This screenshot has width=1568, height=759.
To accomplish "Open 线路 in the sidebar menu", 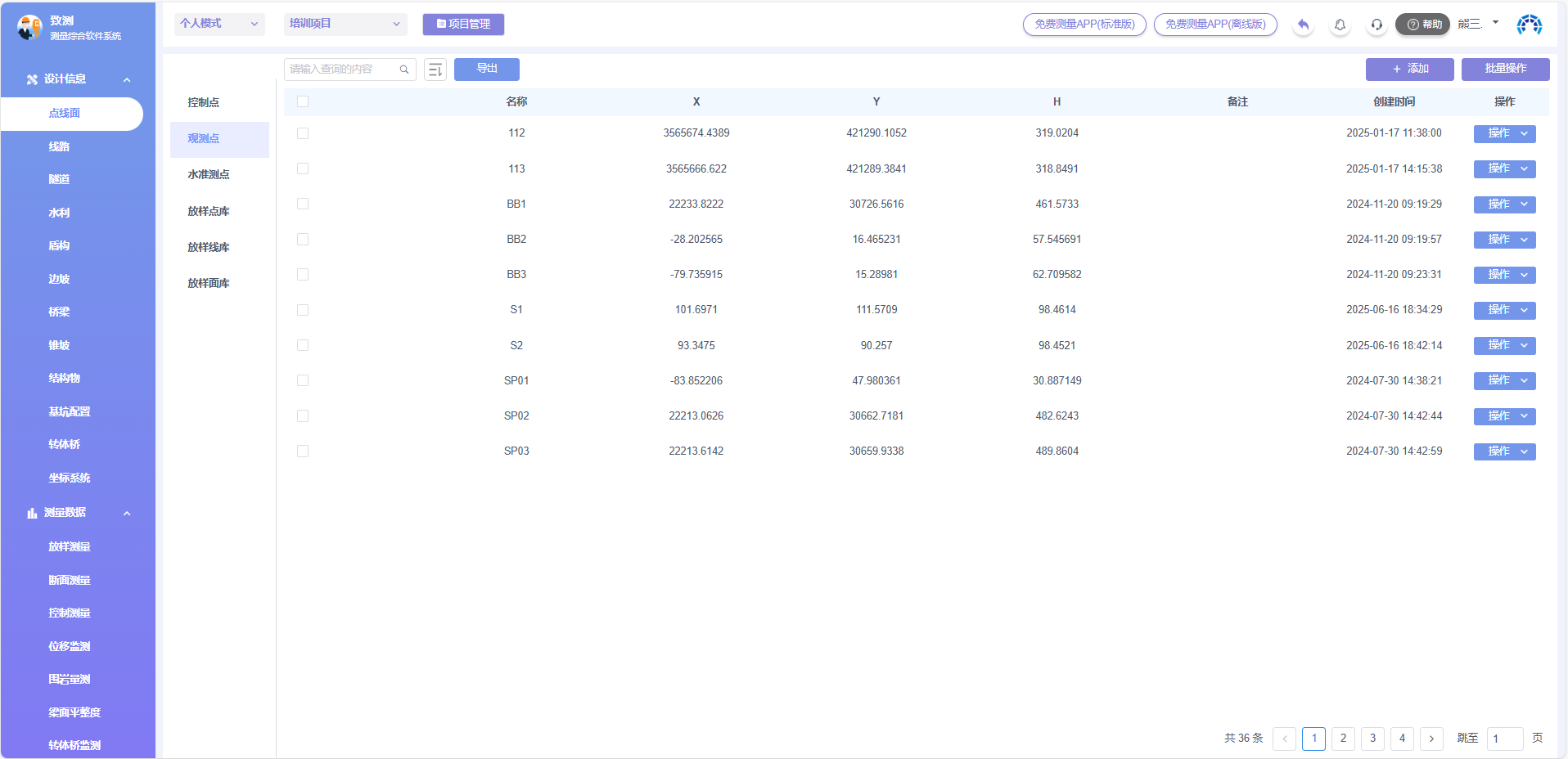I will coord(59,146).
